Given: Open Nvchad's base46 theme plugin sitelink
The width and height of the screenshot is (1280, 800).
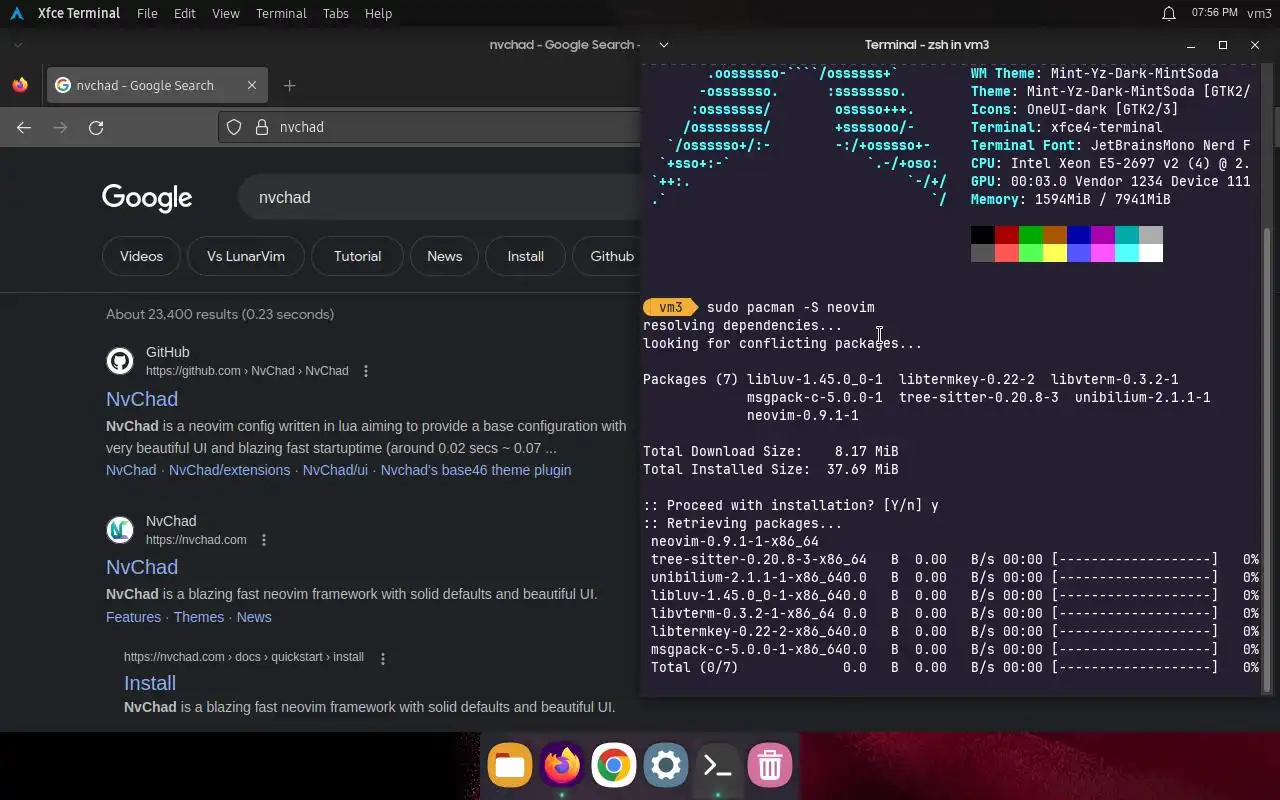Looking at the screenshot, I should click(476, 470).
